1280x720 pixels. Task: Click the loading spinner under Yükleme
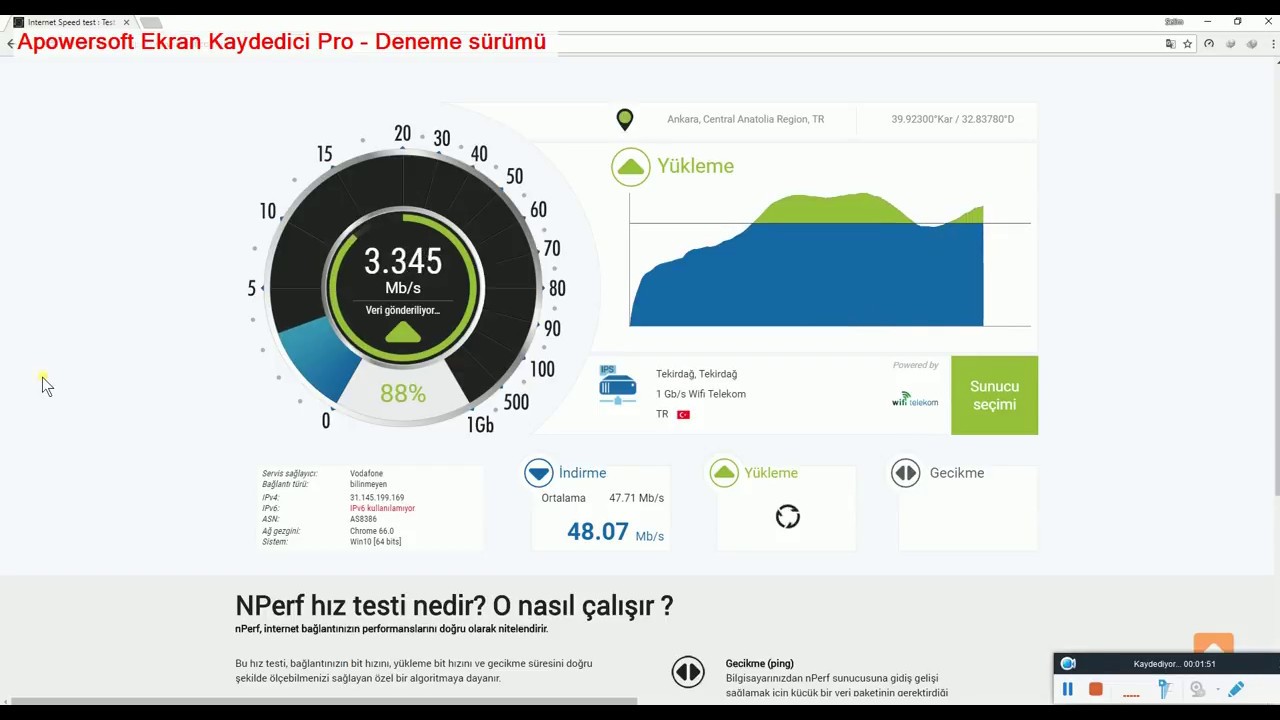click(x=788, y=517)
